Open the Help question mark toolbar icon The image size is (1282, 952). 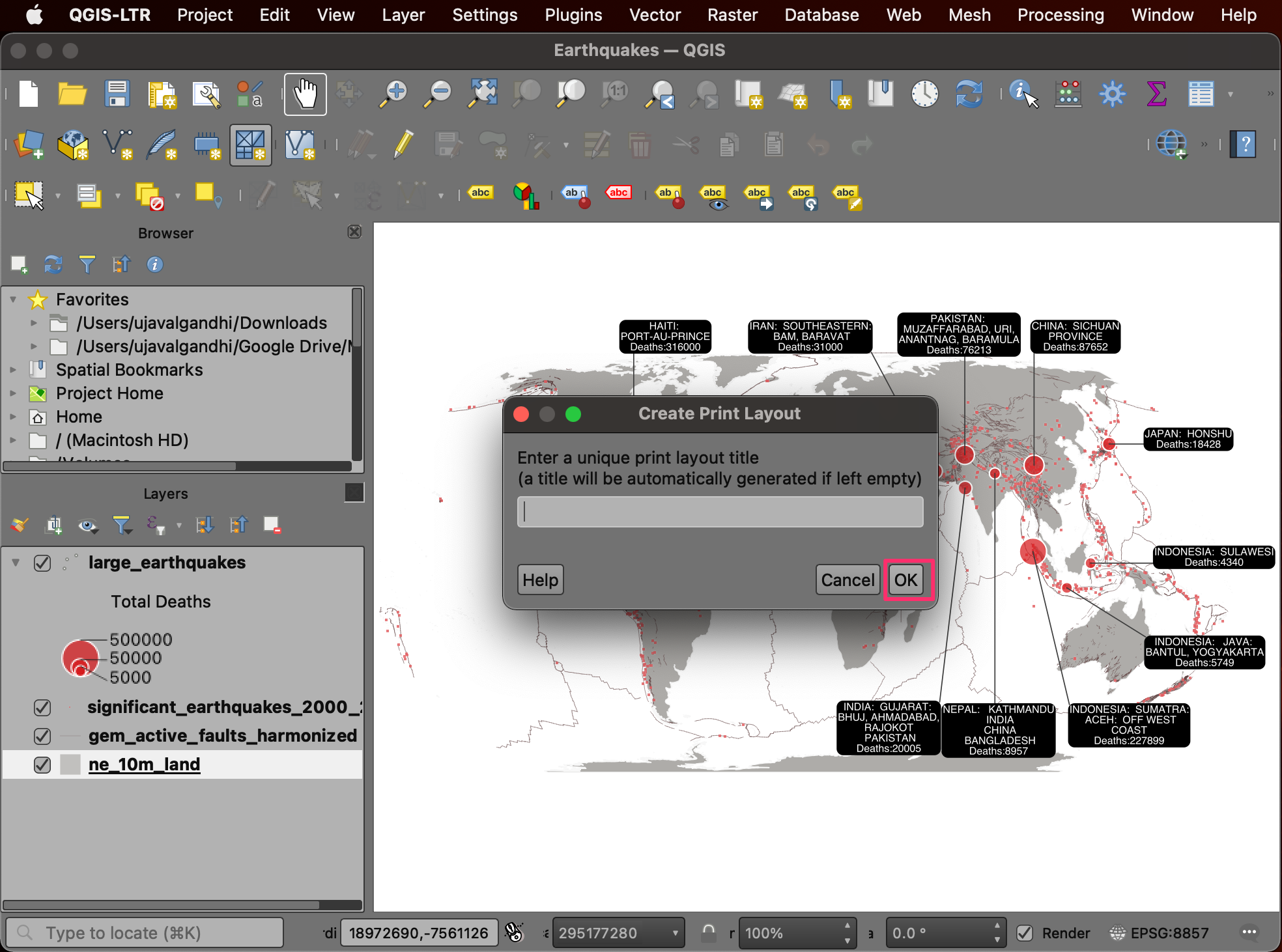[1243, 145]
